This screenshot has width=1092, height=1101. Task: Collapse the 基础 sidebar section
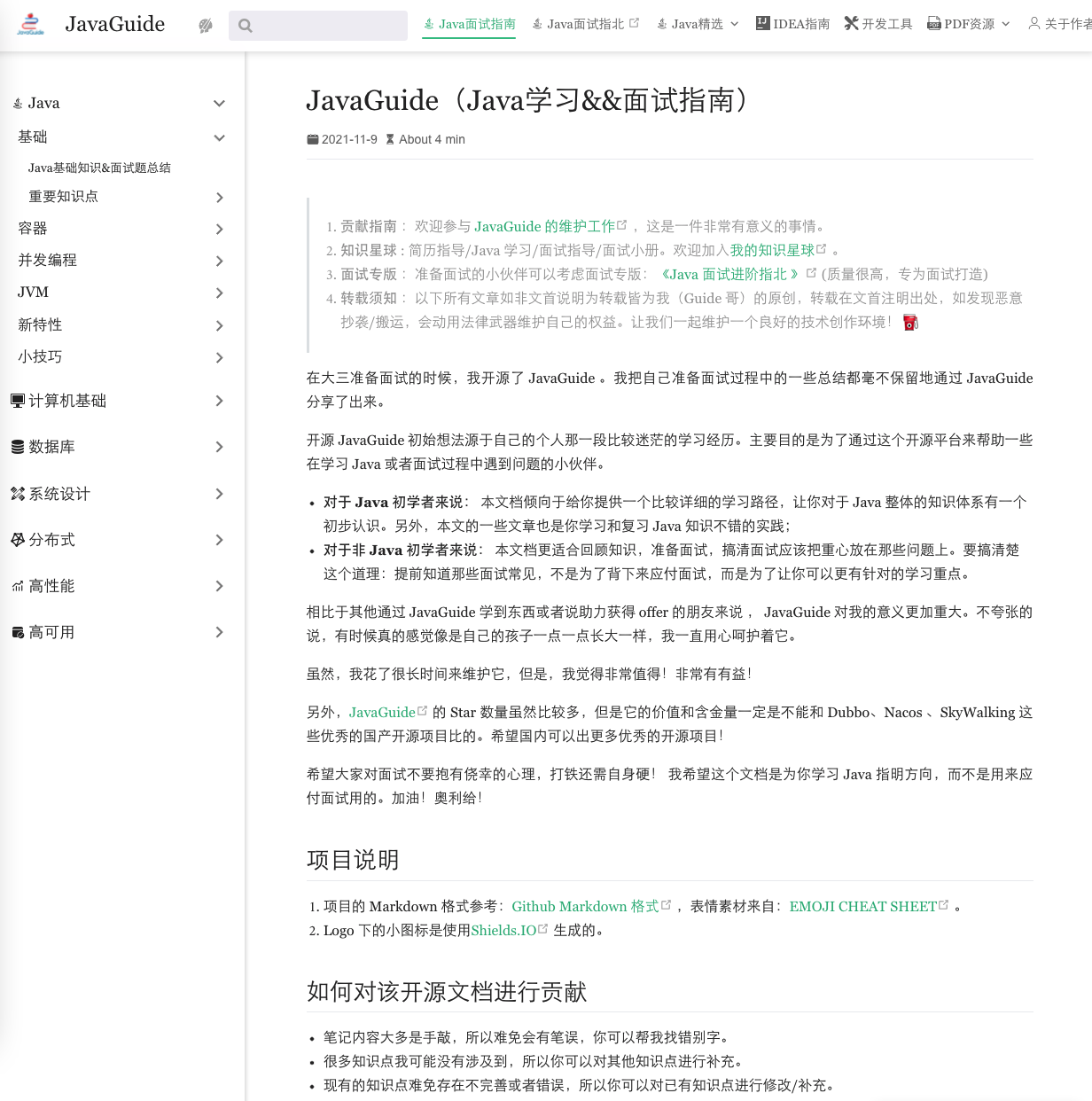[219, 137]
